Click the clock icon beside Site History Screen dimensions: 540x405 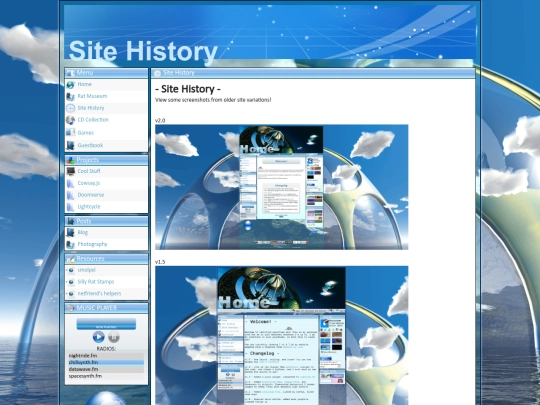click(71, 108)
